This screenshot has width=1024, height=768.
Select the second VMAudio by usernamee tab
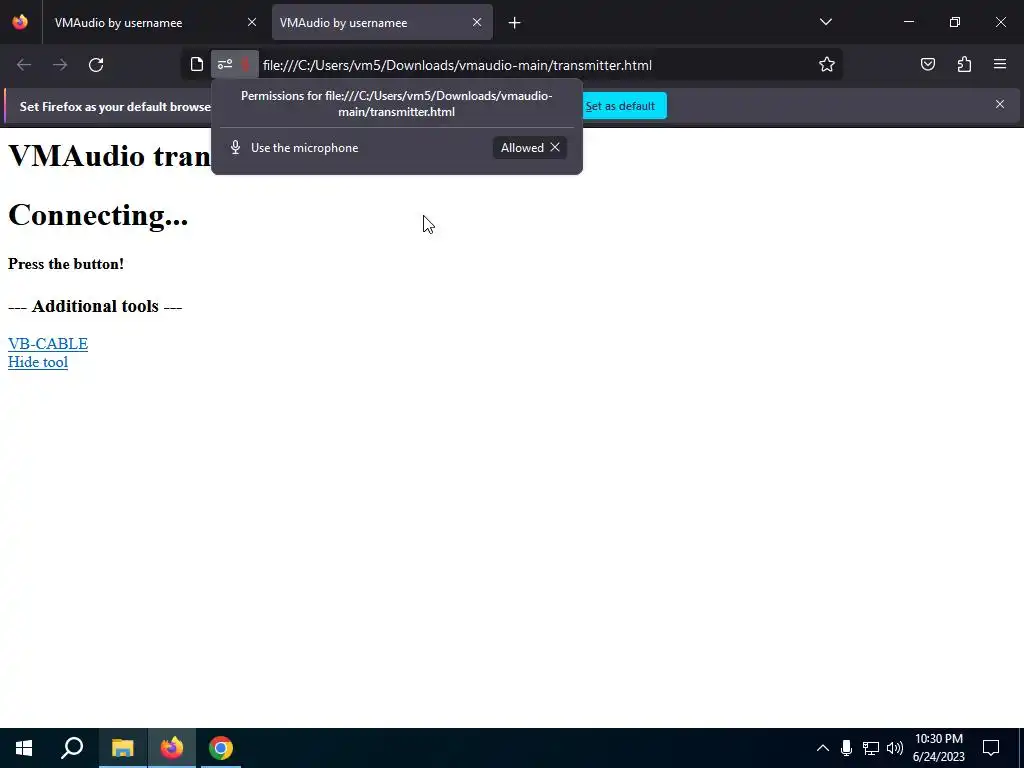pyautogui.click(x=382, y=22)
